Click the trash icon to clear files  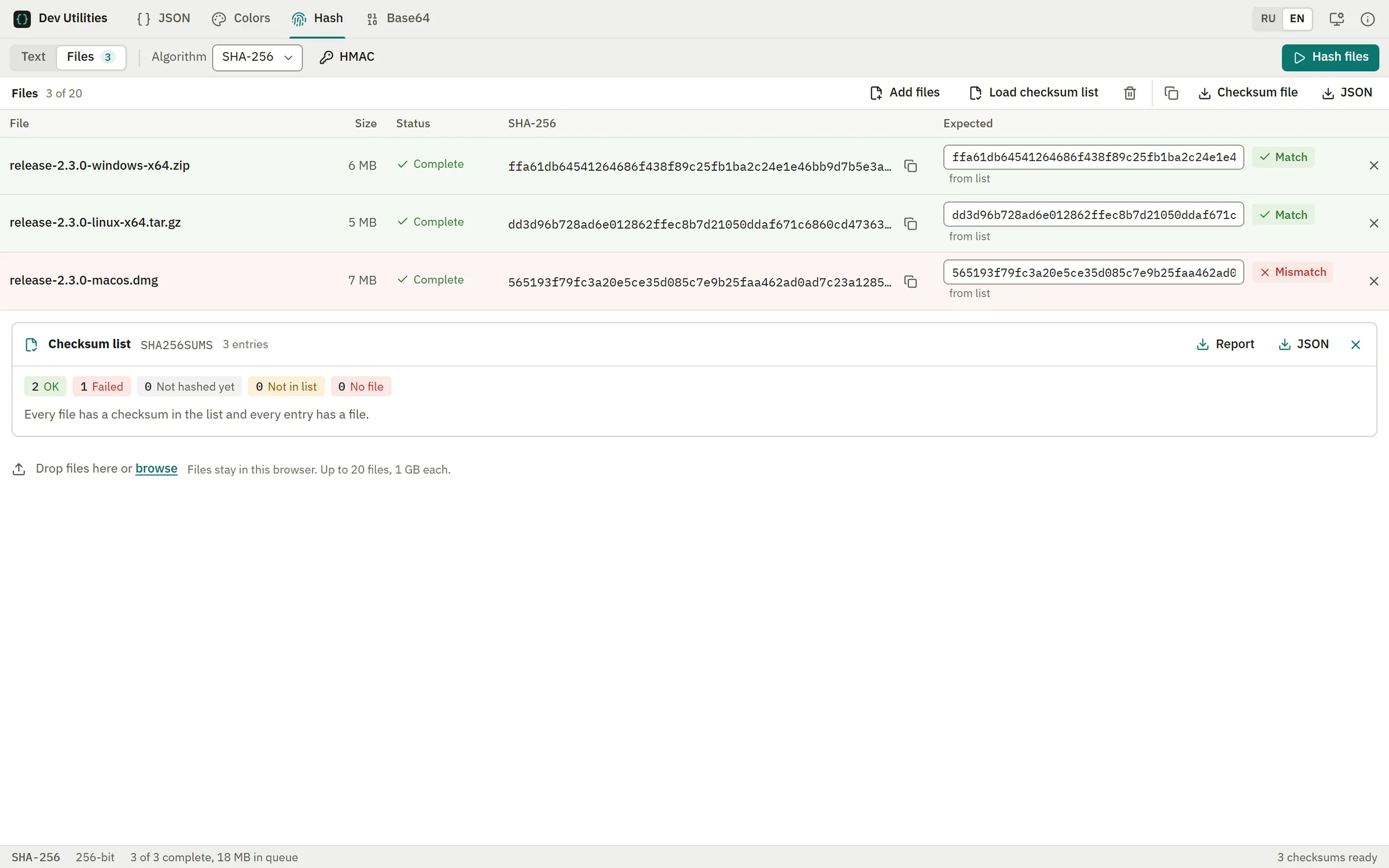pos(1130,93)
